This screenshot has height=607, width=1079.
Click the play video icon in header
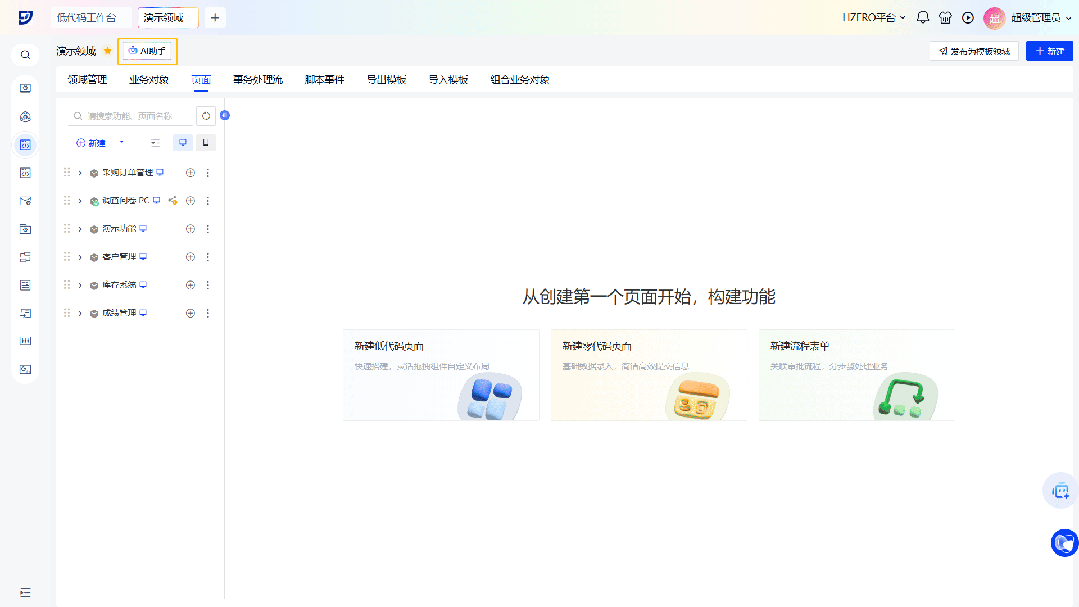967,18
